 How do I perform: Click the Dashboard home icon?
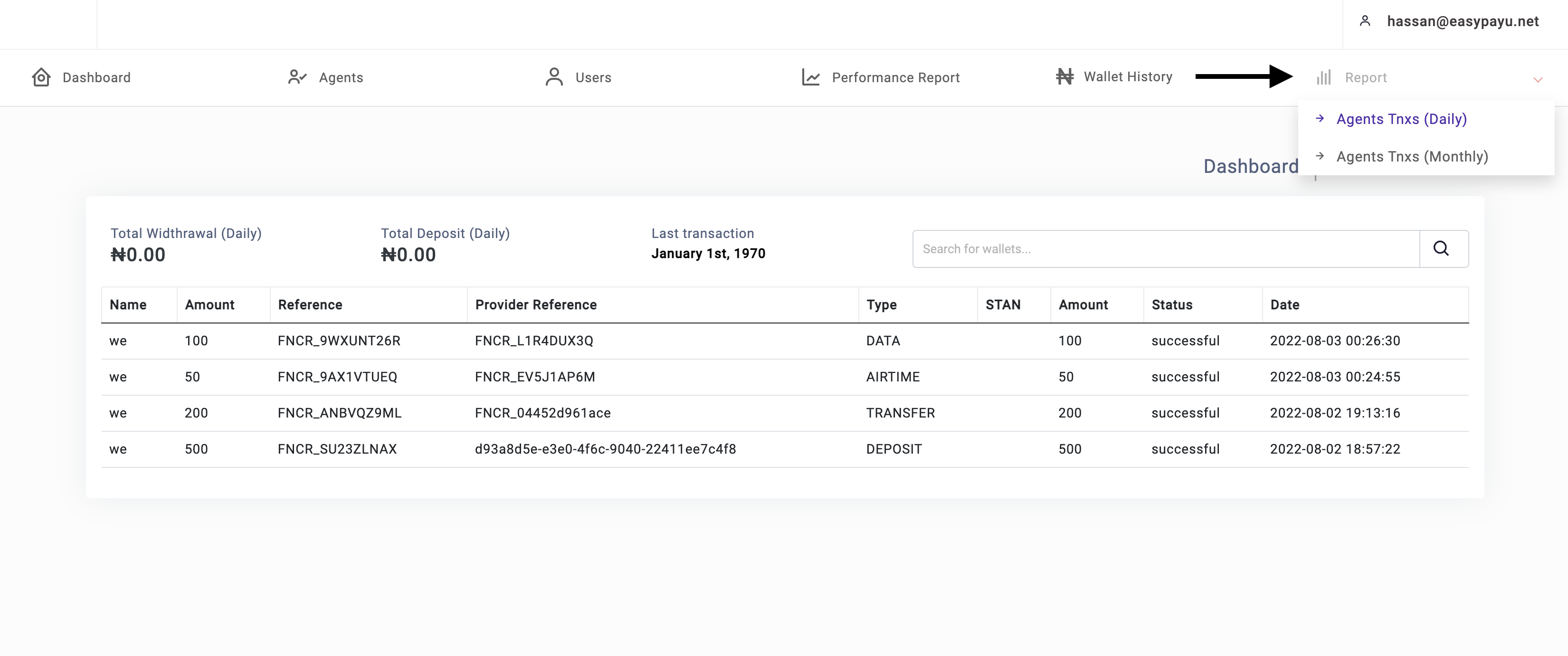[x=41, y=77]
